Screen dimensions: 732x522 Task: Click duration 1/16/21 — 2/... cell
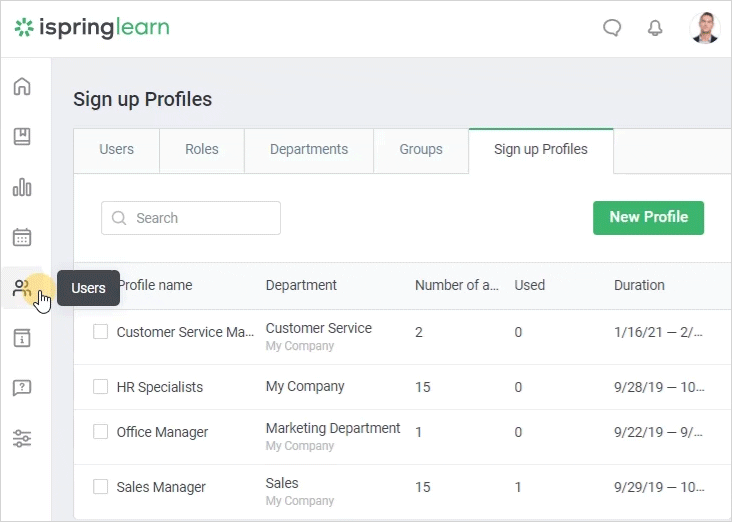click(658, 332)
